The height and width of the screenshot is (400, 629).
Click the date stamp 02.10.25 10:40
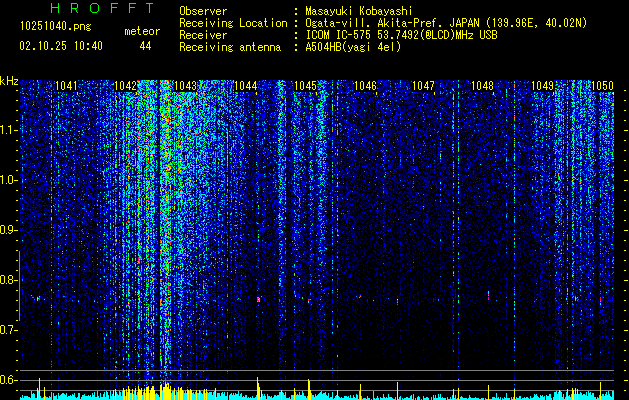coord(61,46)
